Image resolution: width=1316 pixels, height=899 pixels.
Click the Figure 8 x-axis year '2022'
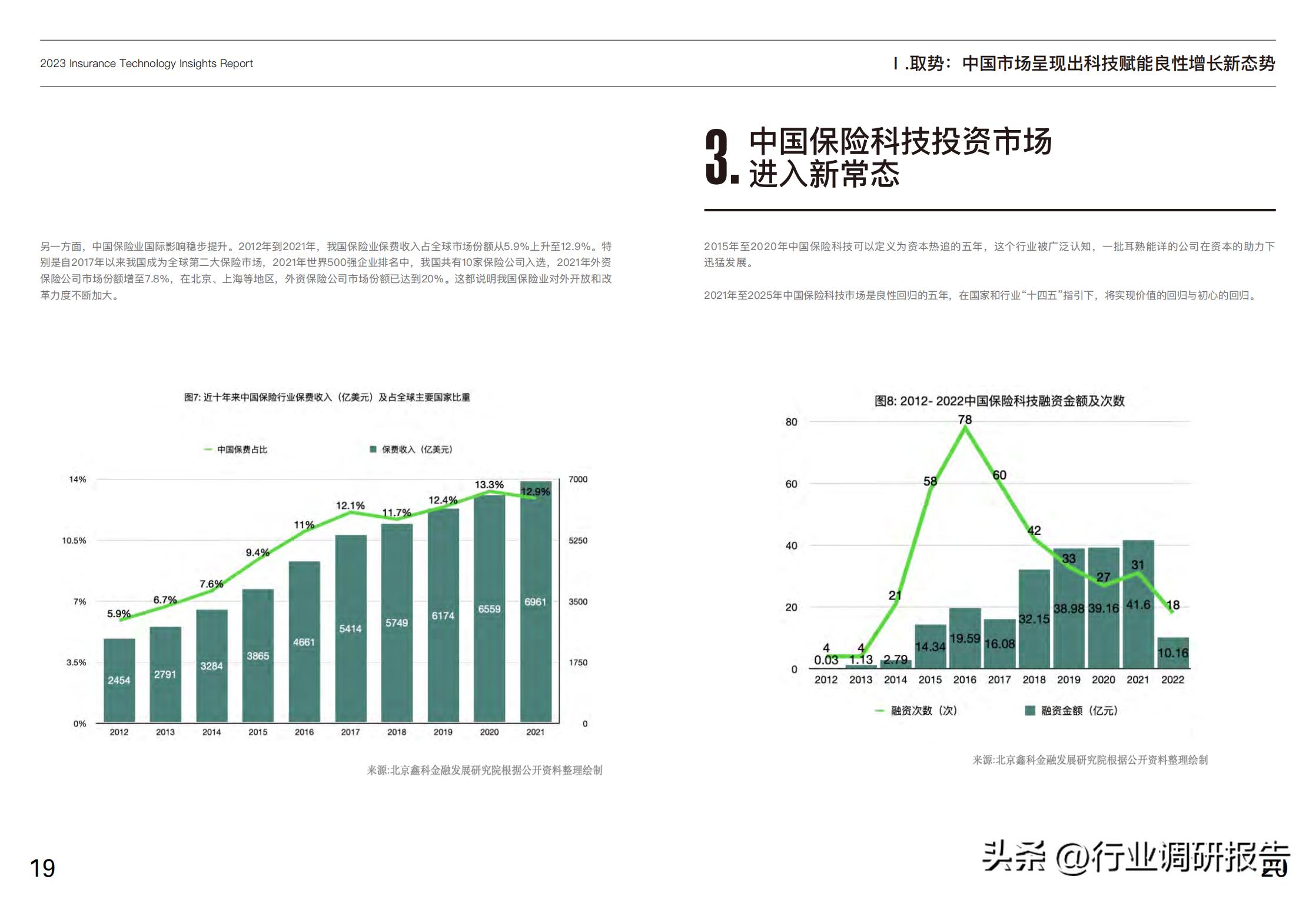point(1172,680)
